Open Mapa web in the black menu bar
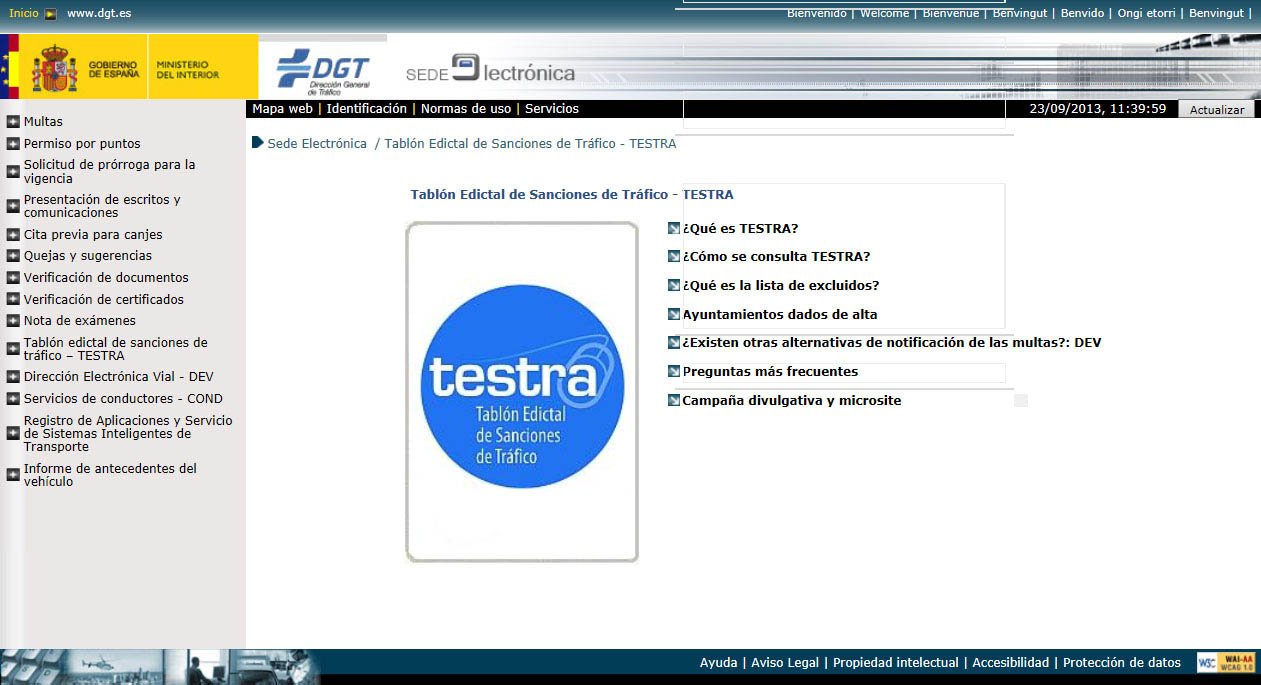1261x685 pixels. 282,109
